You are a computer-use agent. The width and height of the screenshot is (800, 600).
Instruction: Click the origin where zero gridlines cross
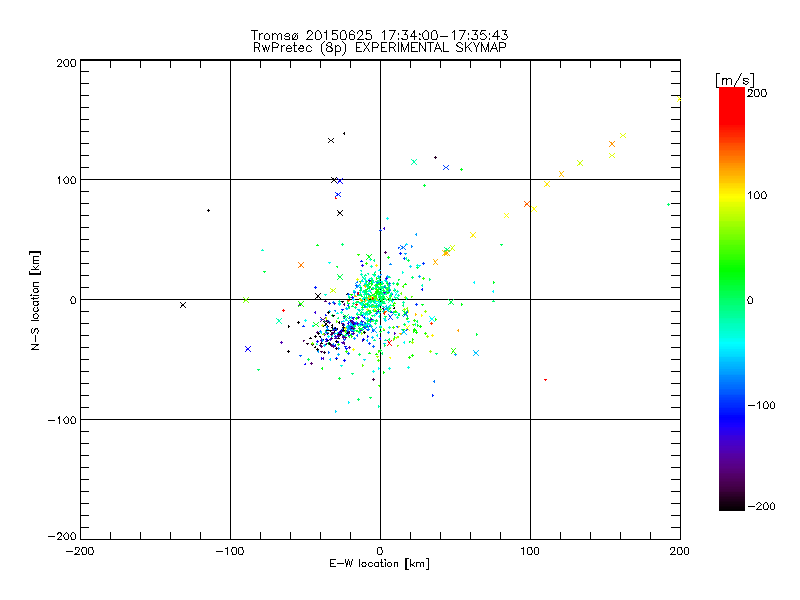380,299
